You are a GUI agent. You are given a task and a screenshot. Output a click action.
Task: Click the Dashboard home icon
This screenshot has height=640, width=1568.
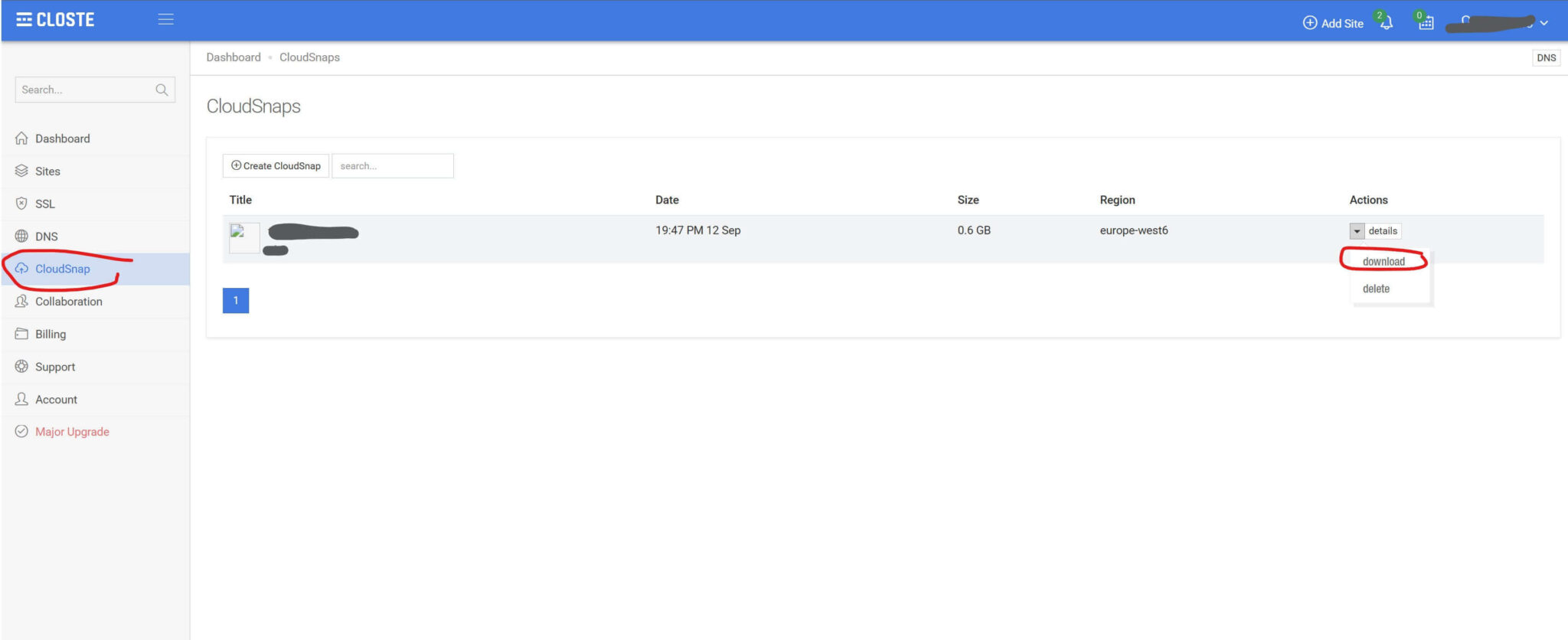pos(21,139)
